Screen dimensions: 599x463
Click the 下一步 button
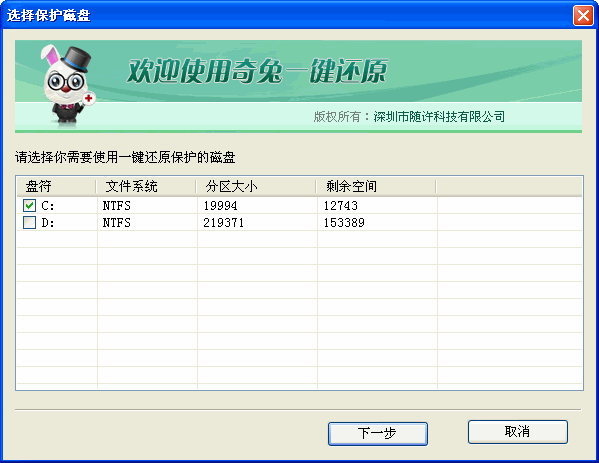click(x=378, y=434)
